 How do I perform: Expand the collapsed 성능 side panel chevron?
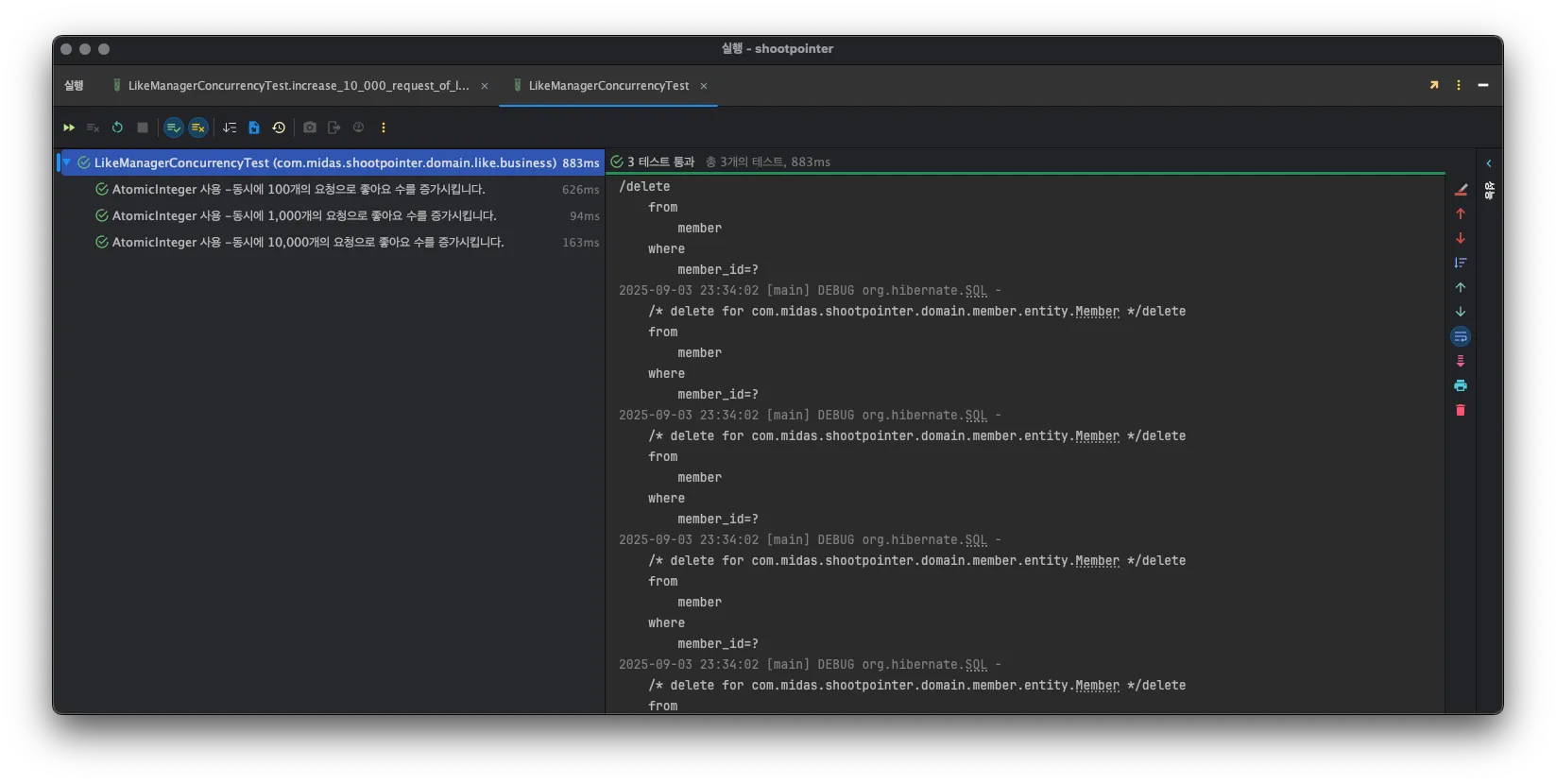coord(1489,163)
